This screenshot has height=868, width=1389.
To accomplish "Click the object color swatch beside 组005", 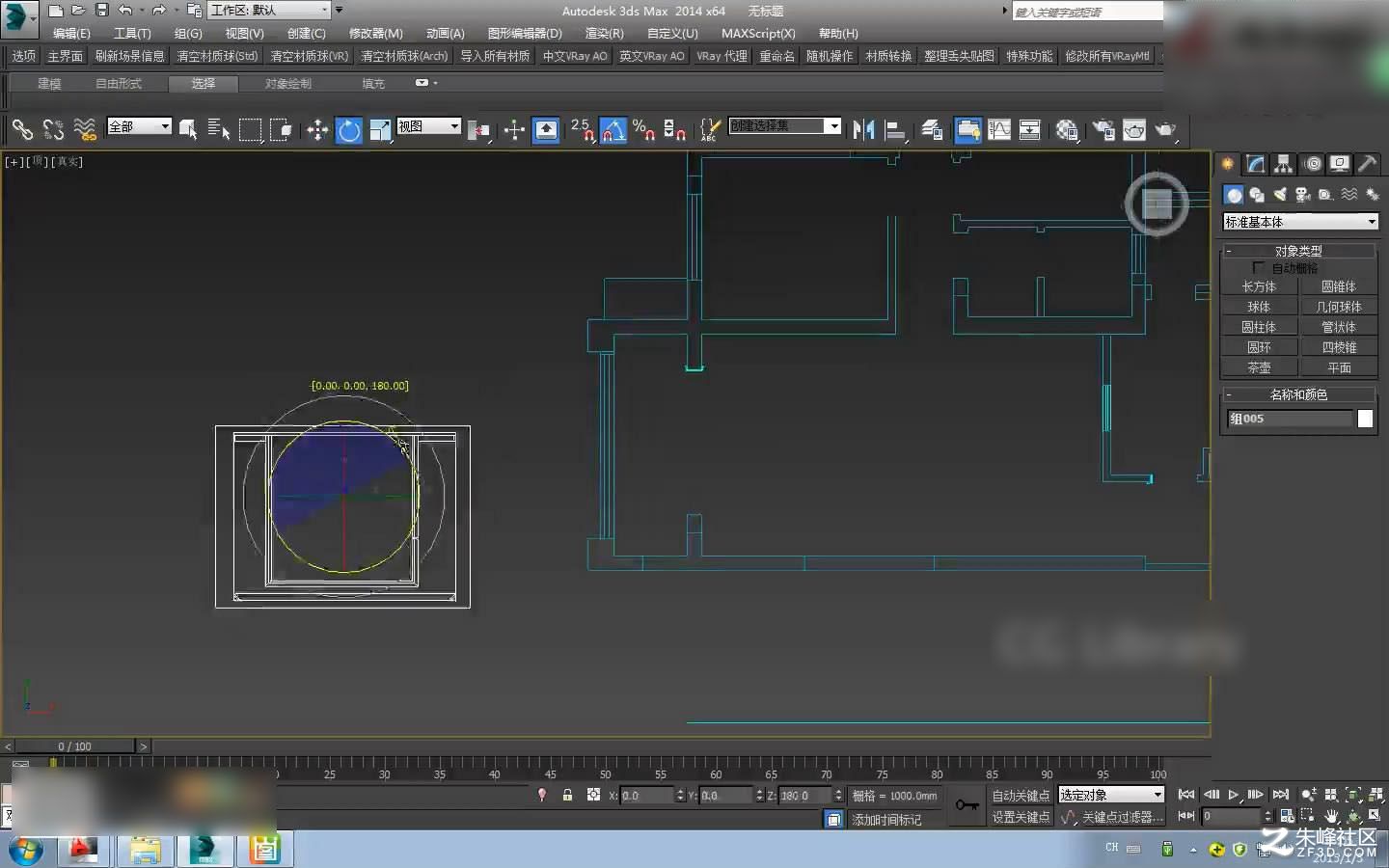I will [x=1365, y=419].
